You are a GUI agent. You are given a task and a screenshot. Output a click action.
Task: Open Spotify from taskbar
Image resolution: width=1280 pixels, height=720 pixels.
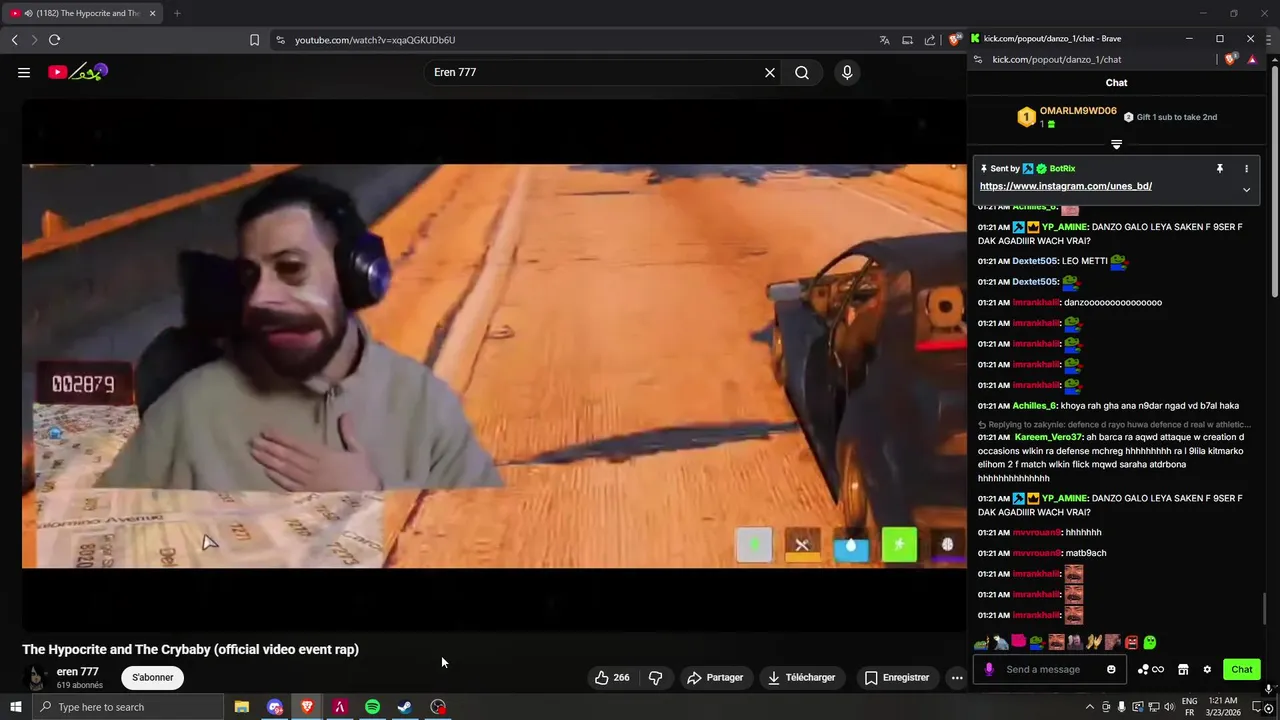[372, 707]
